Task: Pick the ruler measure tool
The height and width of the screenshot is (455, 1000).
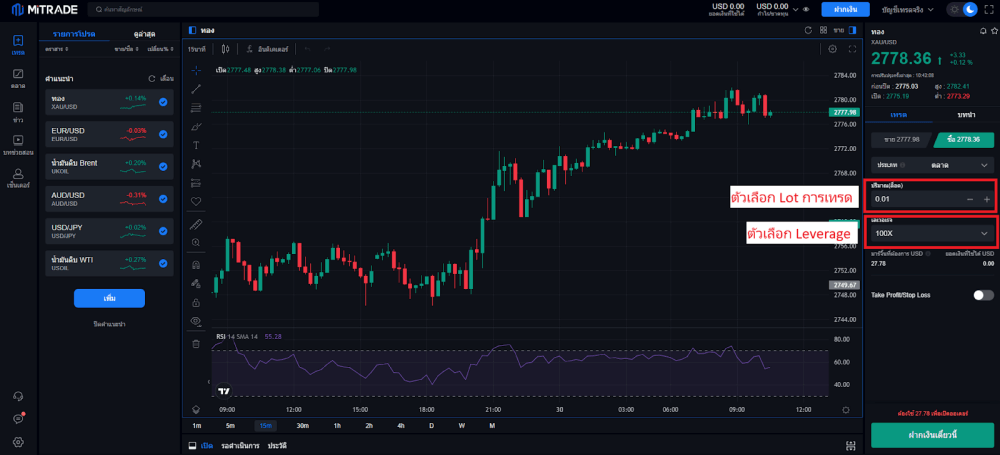Action: coord(196,223)
